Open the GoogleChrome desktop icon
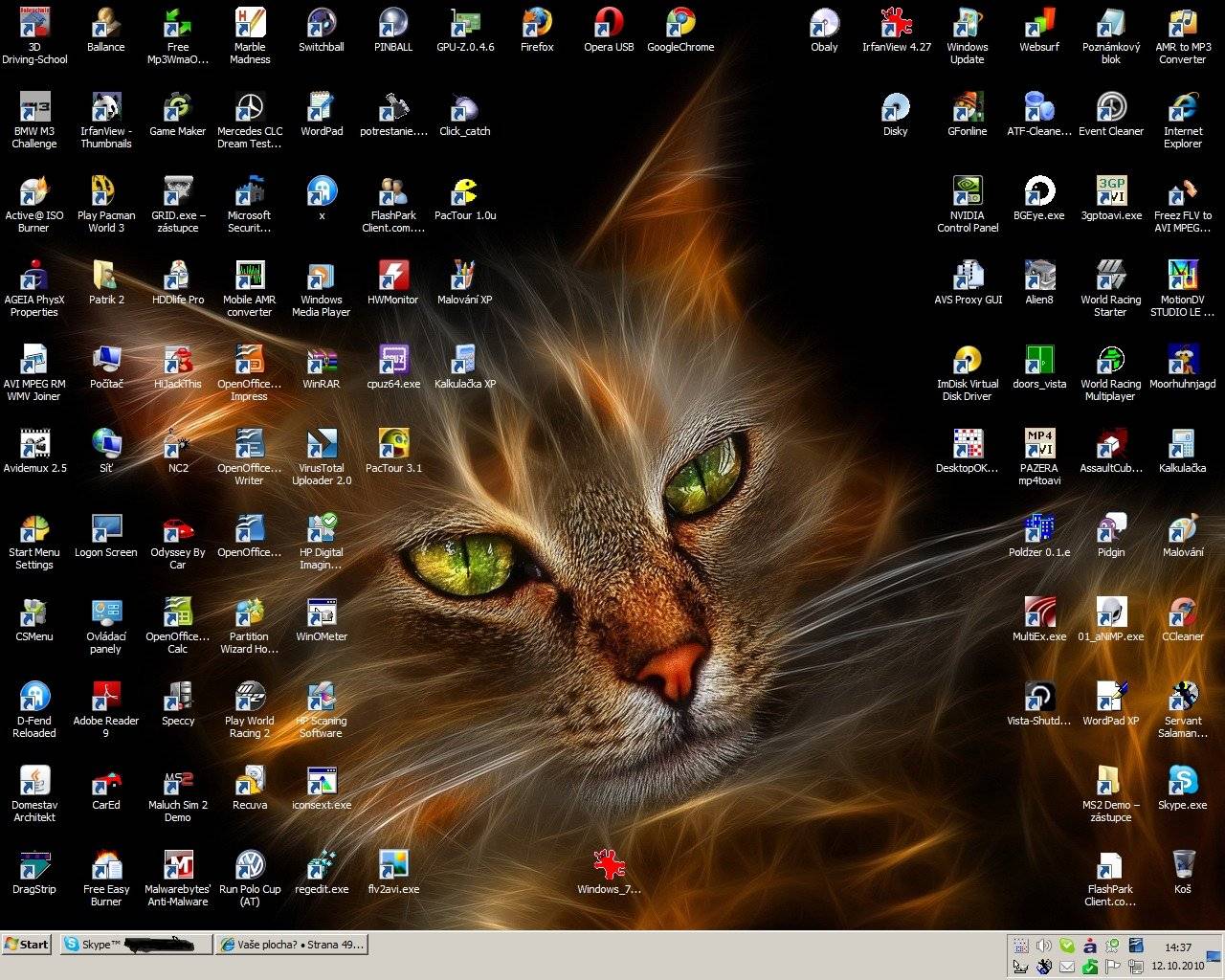 click(x=680, y=23)
